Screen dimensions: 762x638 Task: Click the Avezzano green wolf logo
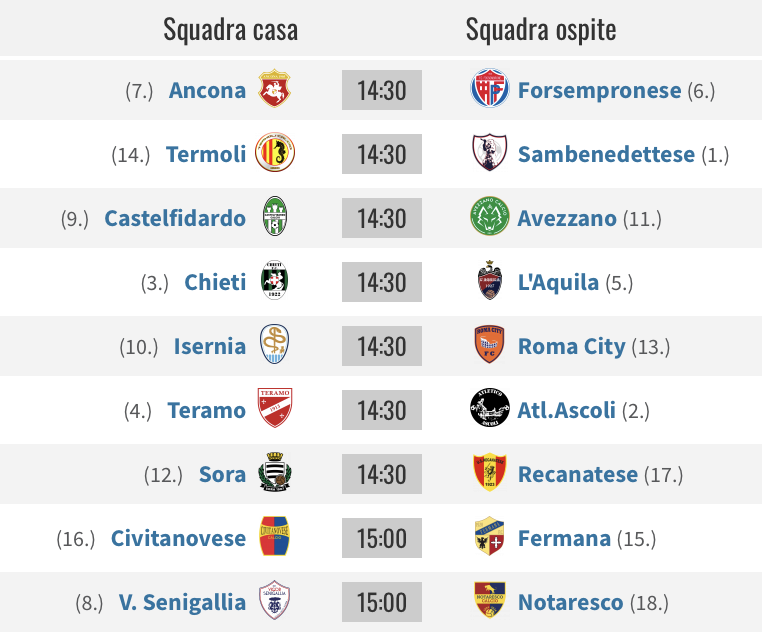coord(490,216)
